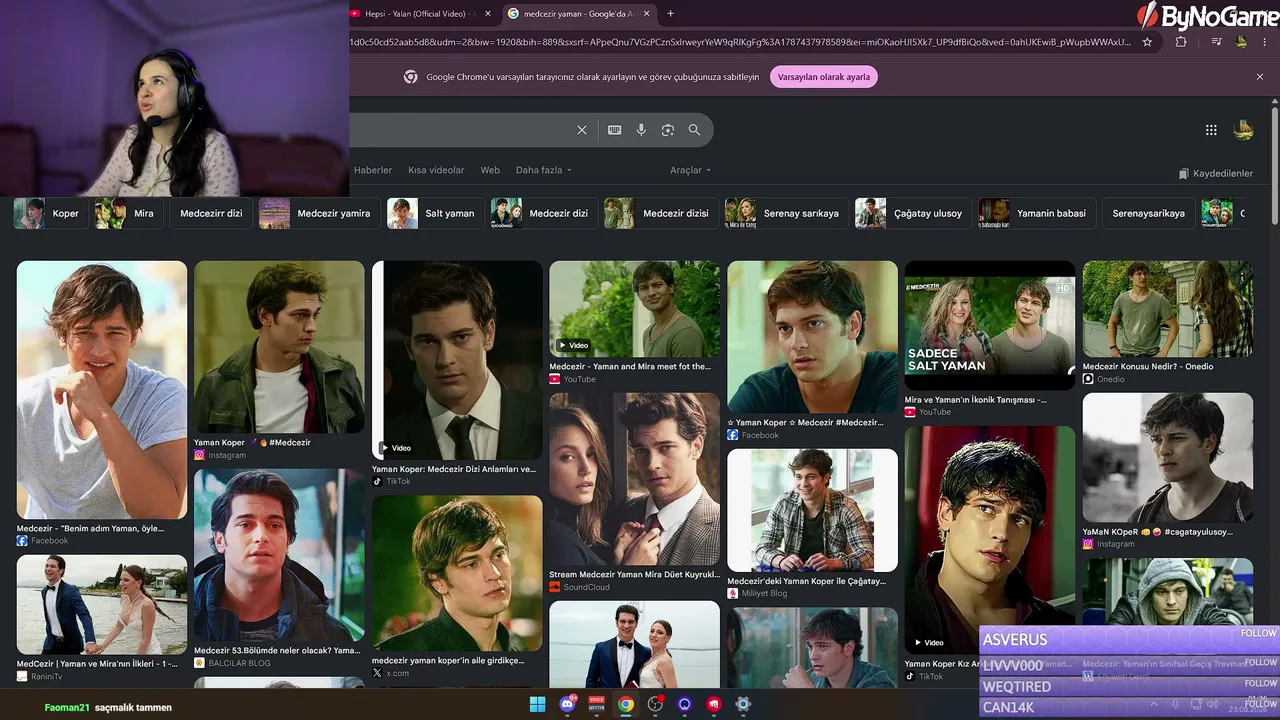Open Discord from the taskbar

click(x=568, y=704)
